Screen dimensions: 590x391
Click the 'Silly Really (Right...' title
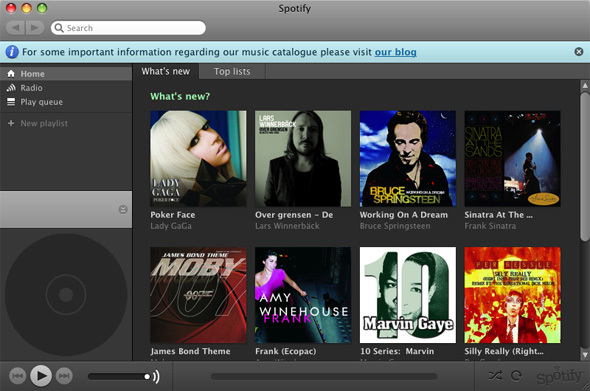(504, 351)
